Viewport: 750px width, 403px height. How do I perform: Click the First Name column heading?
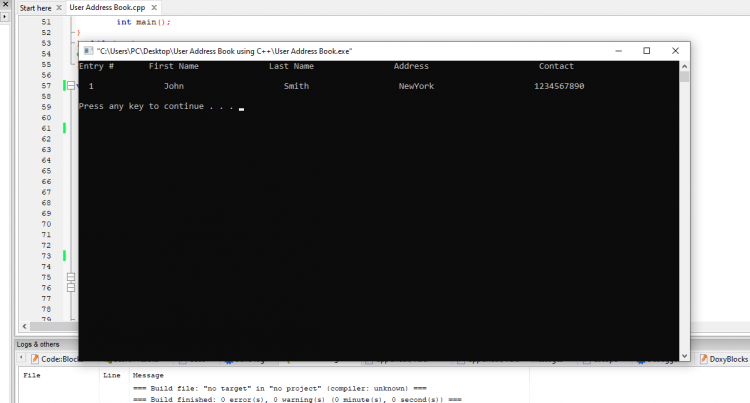pyautogui.click(x=174, y=66)
